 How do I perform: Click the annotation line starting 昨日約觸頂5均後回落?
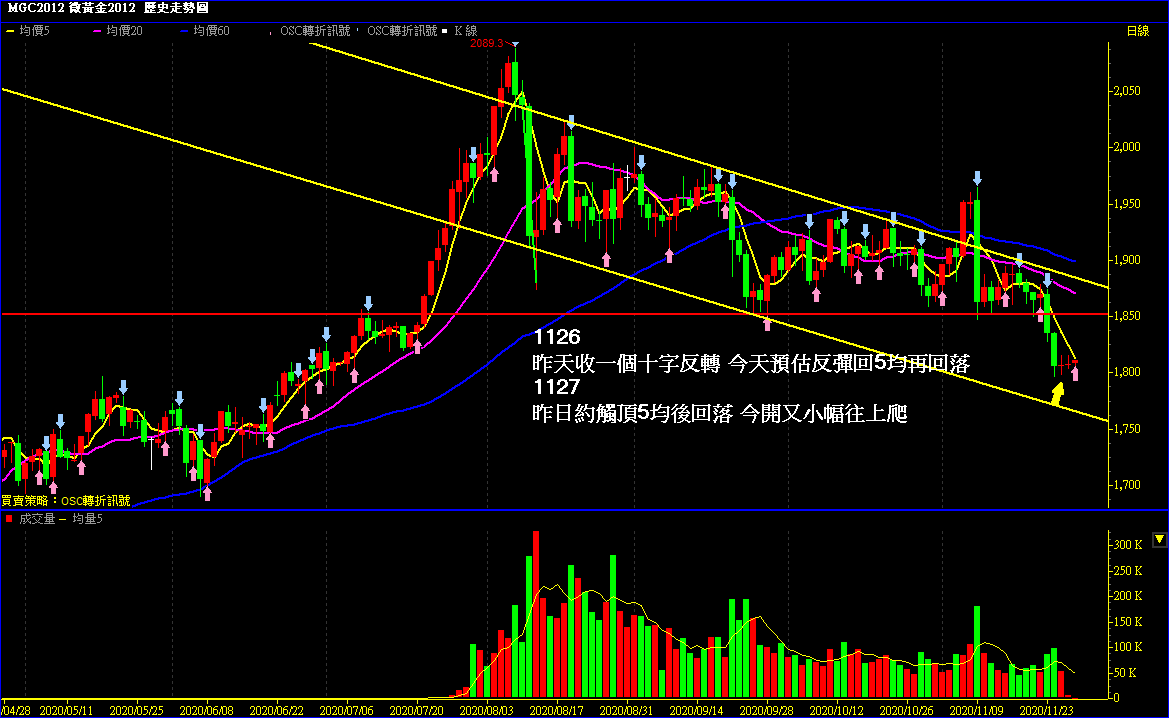pos(720,413)
